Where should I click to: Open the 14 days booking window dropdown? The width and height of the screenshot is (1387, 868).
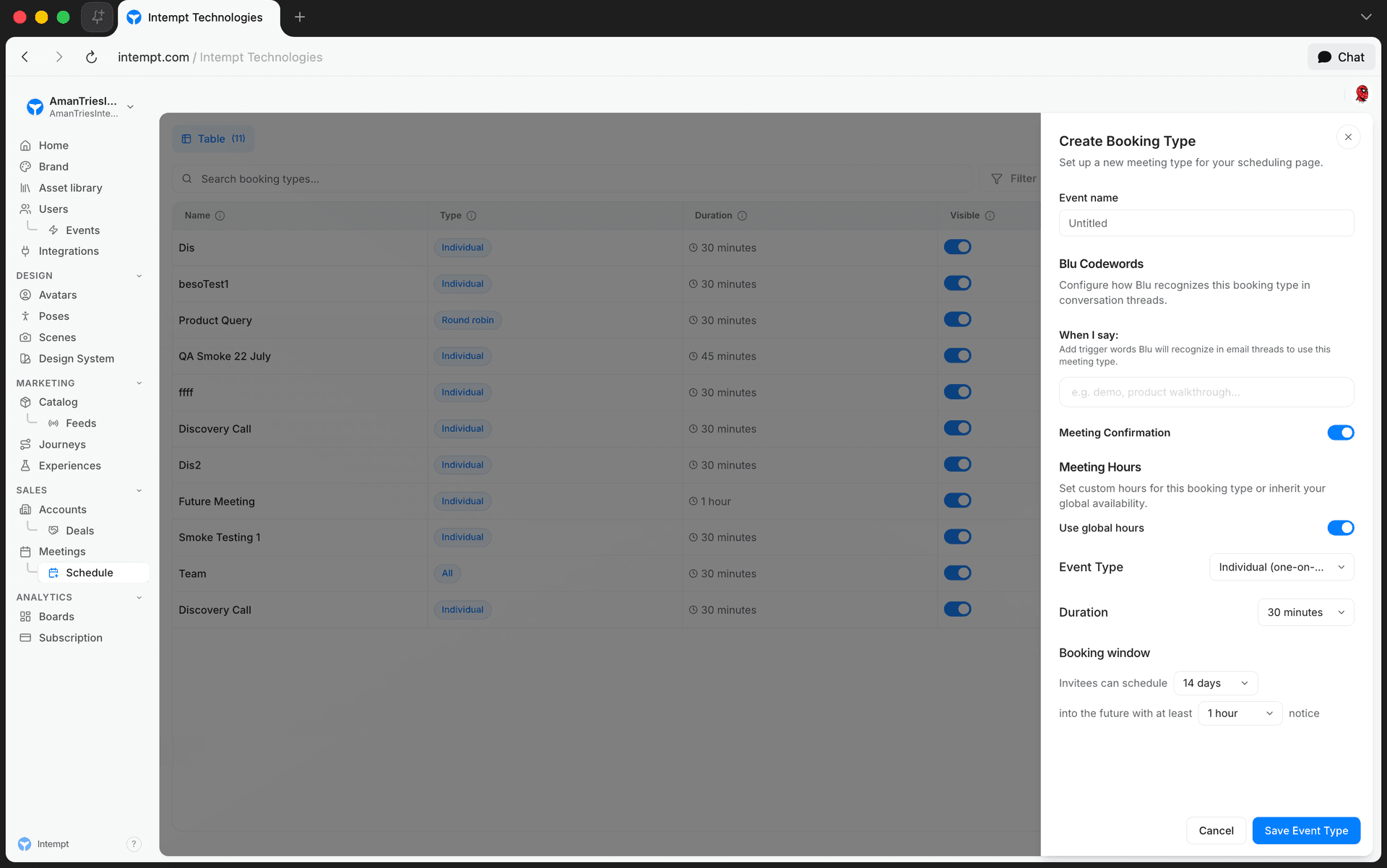(x=1215, y=683)
